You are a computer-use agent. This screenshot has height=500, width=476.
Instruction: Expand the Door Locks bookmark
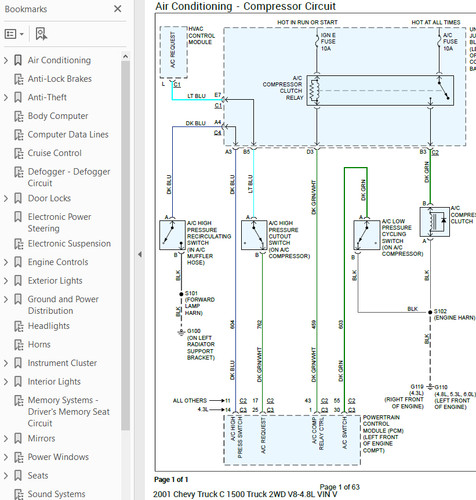click(x=6, y=198)
